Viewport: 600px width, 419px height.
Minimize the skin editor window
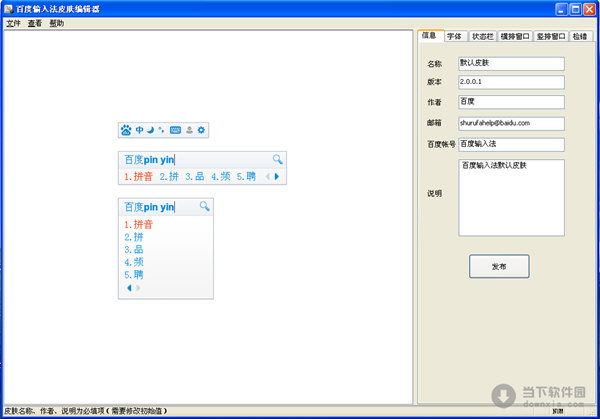pyautogui.click(x=561, y=9)
